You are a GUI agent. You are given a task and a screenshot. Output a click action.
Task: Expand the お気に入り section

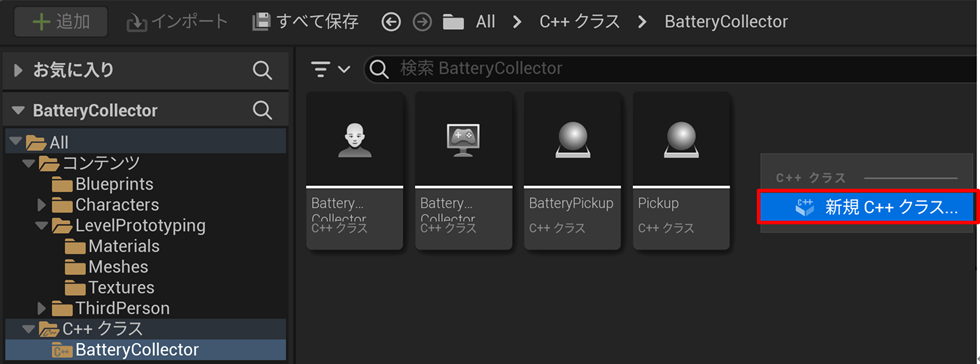tap(18, 70)
